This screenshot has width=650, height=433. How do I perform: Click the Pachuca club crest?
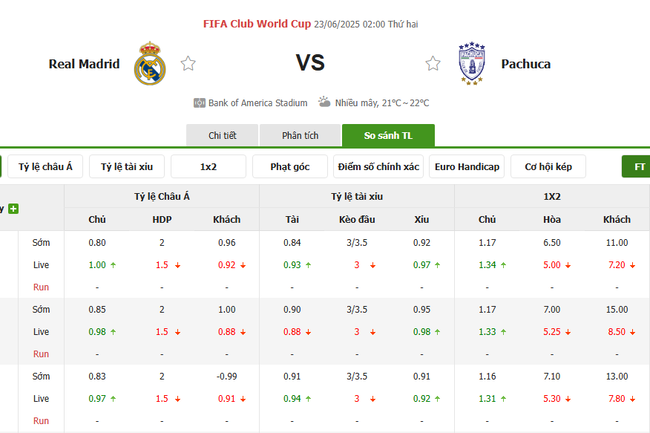click(x=470, y=63)
